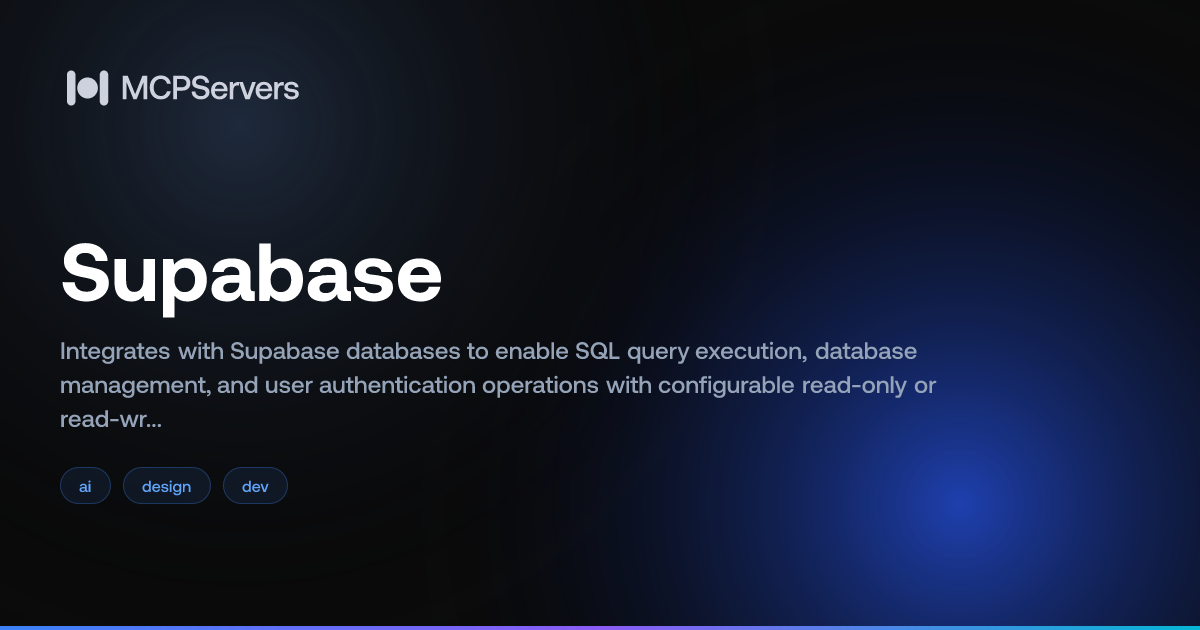Click the left vertical bar of logo
Screen dimensions: 1200x630
[71, 88]
